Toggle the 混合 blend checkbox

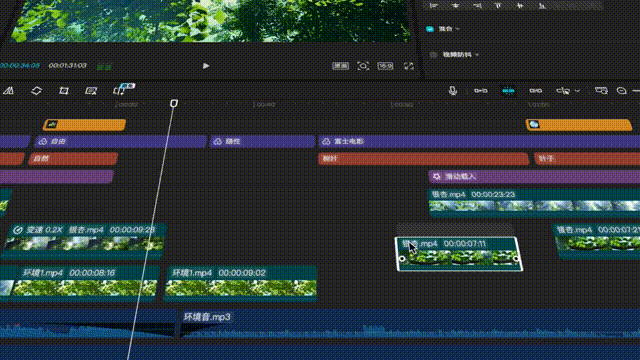[429, 29]
